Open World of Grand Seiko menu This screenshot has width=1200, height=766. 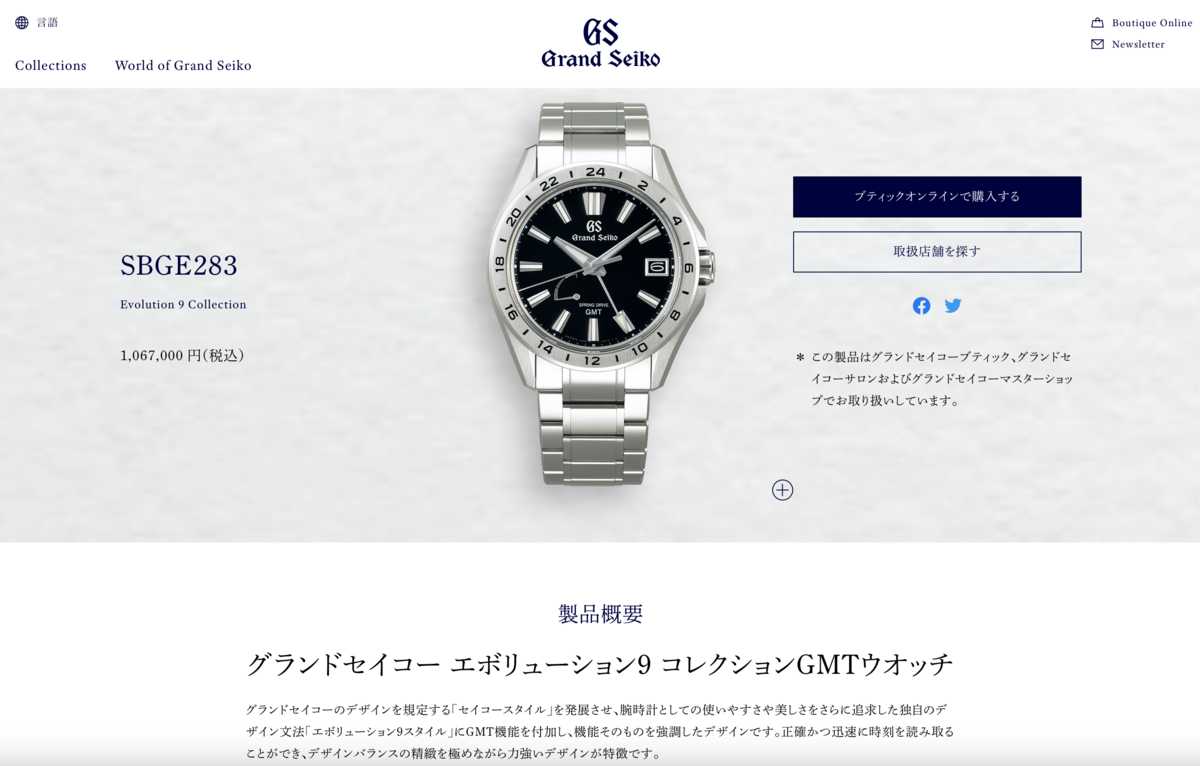[183, 66]
